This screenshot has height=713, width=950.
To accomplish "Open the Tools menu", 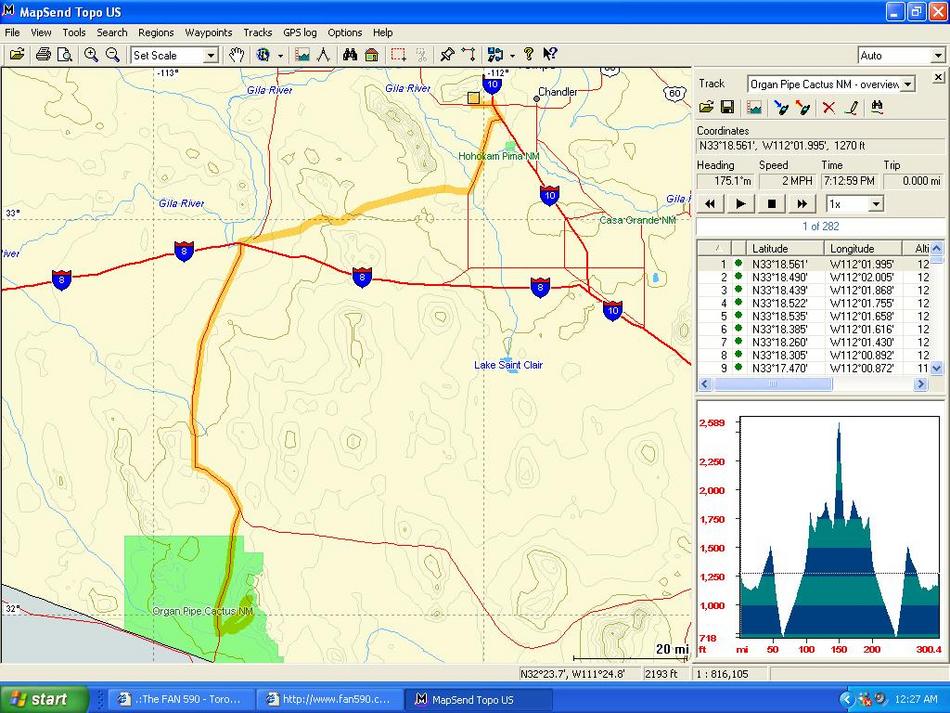I will coord(74,33).
